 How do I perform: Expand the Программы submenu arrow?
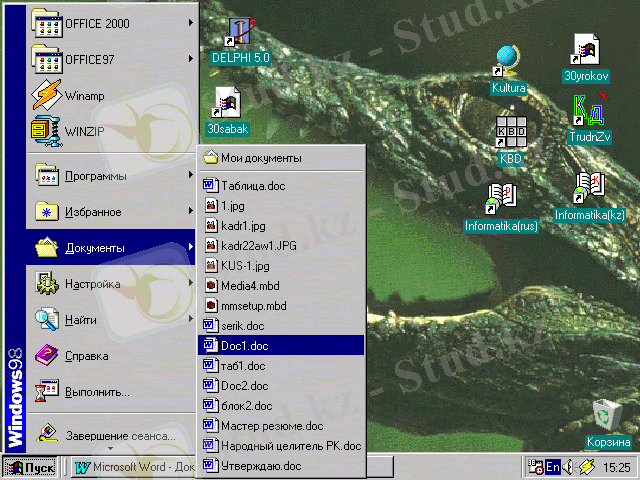point(191,175)
